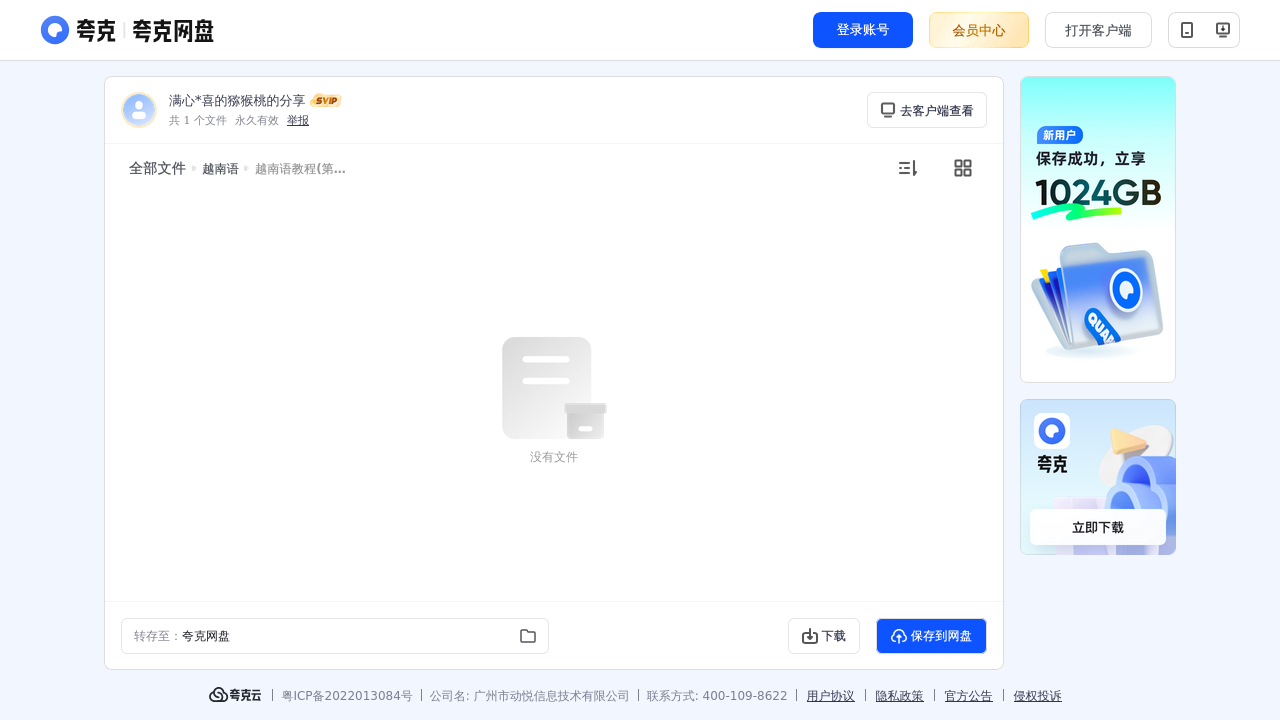This screenshot has width=1280, height=720.
Task: Go to 越南语 breadcrumb folder
Action: (220, 169)
